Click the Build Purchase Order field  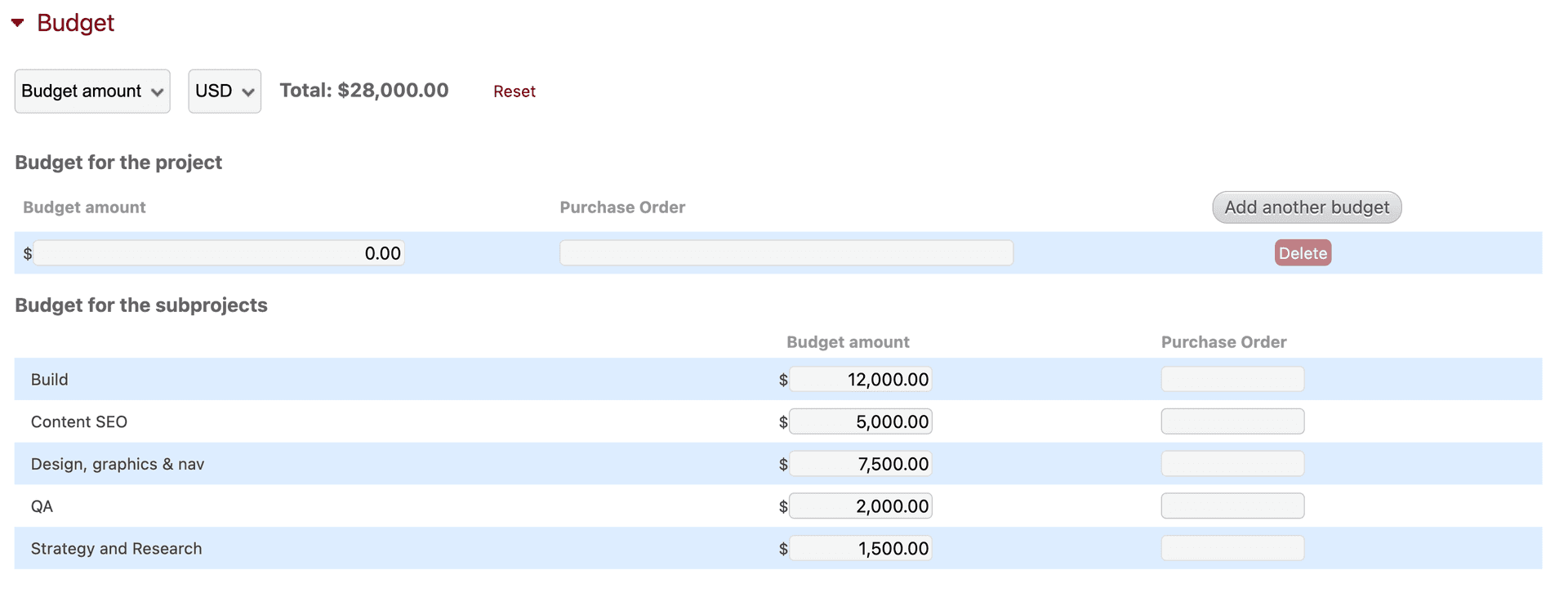click(1232, 380)
